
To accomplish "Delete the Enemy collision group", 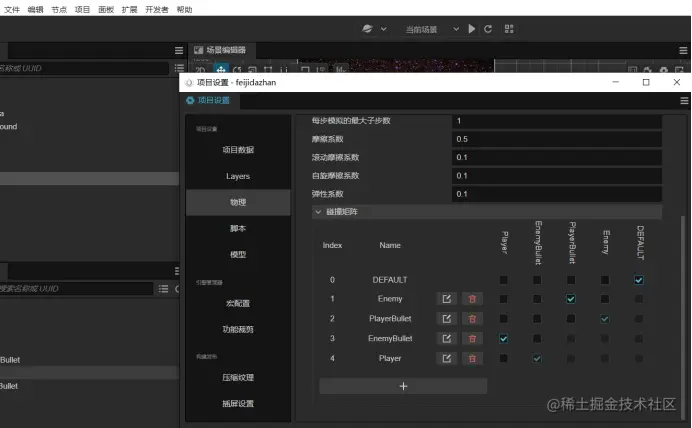I will click(472, 299).
